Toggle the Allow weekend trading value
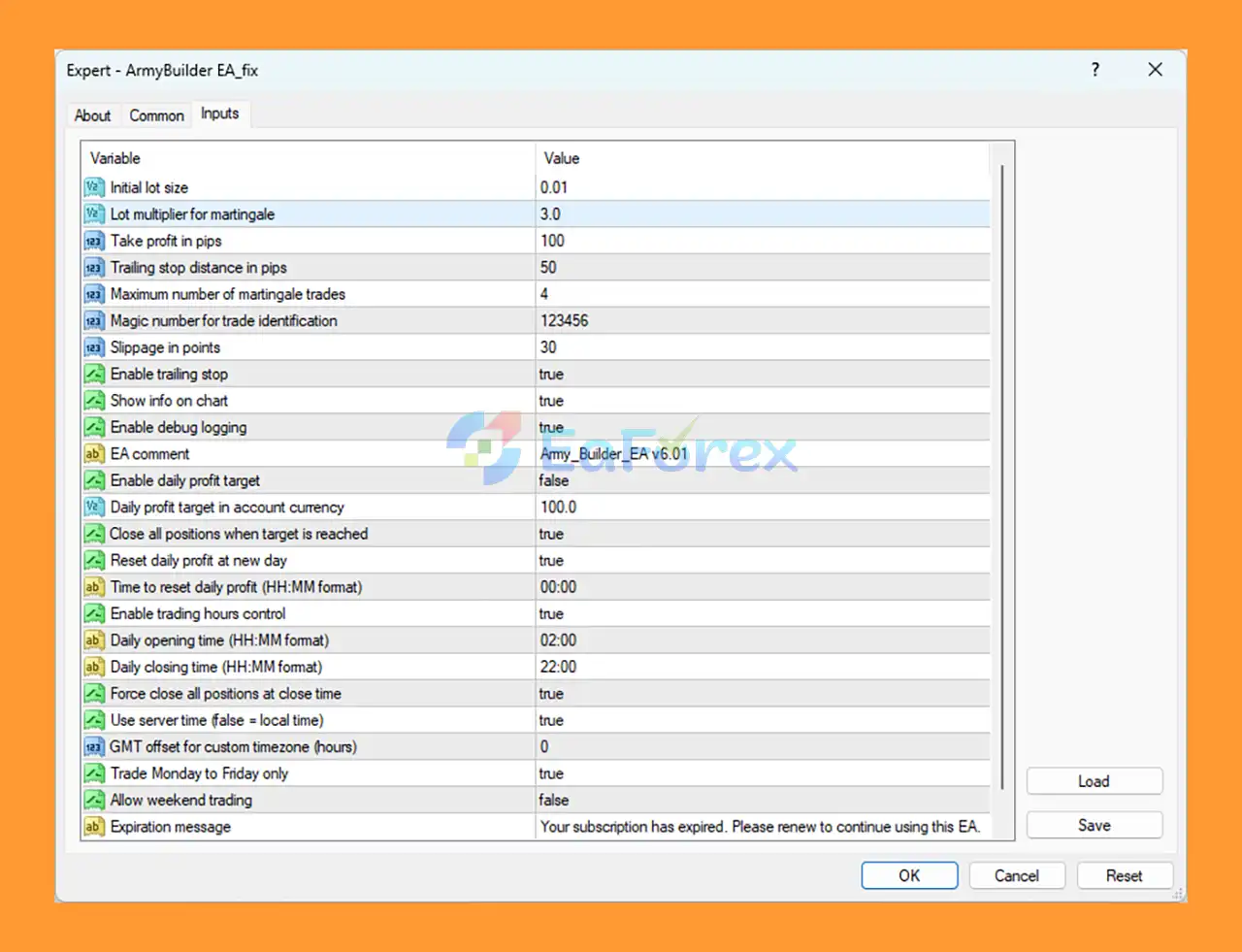Image resolution: width=1242 pixels, height=952 pixels. click(x=554, y=801)
